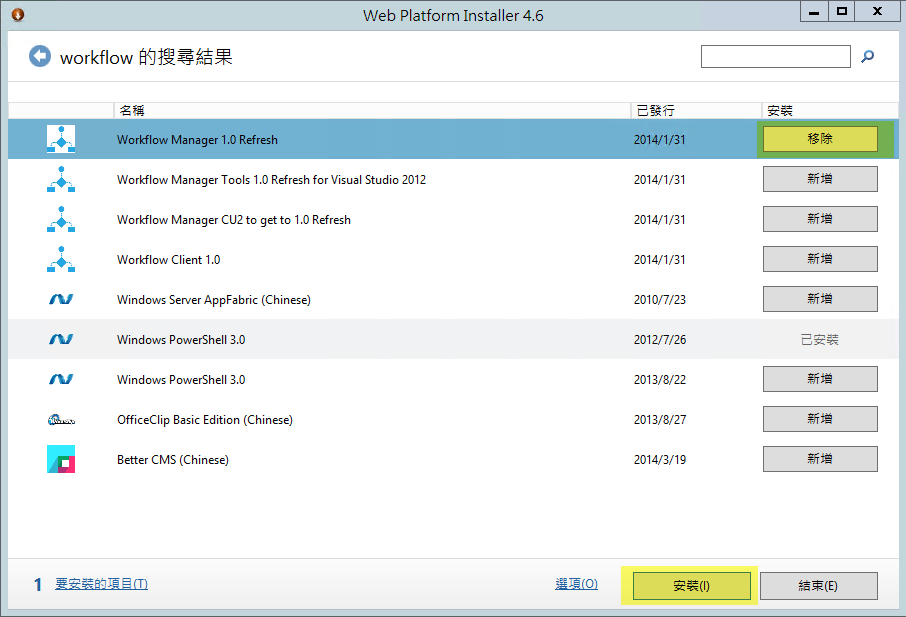
Task: Minimize the Web Platform Installer window
Action: click(814, 12)
